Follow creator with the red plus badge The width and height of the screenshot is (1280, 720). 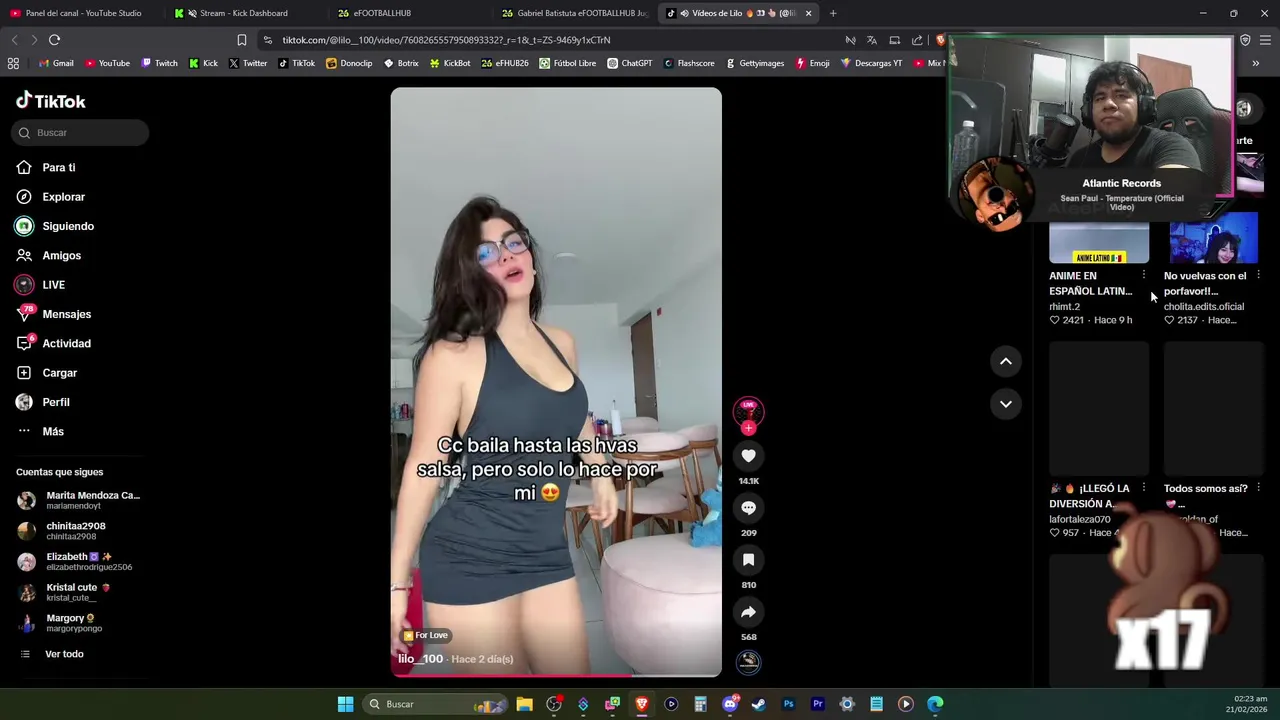pyautogui.click(x=748, y=428)
